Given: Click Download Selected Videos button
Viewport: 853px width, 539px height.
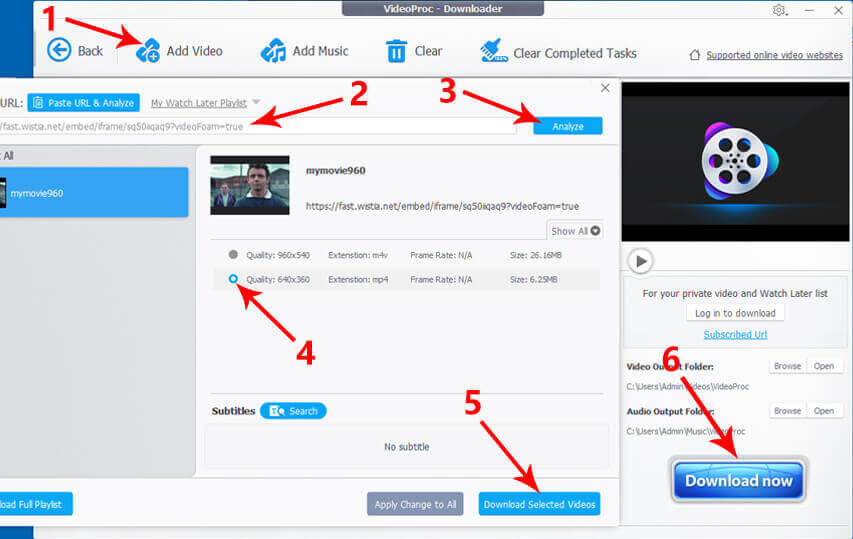Looking at the screenshot, I should coord(539,504).
